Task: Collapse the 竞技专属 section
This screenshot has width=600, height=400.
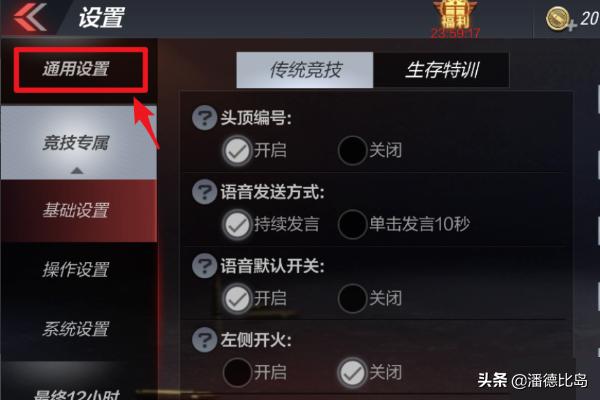Action: 79,143
